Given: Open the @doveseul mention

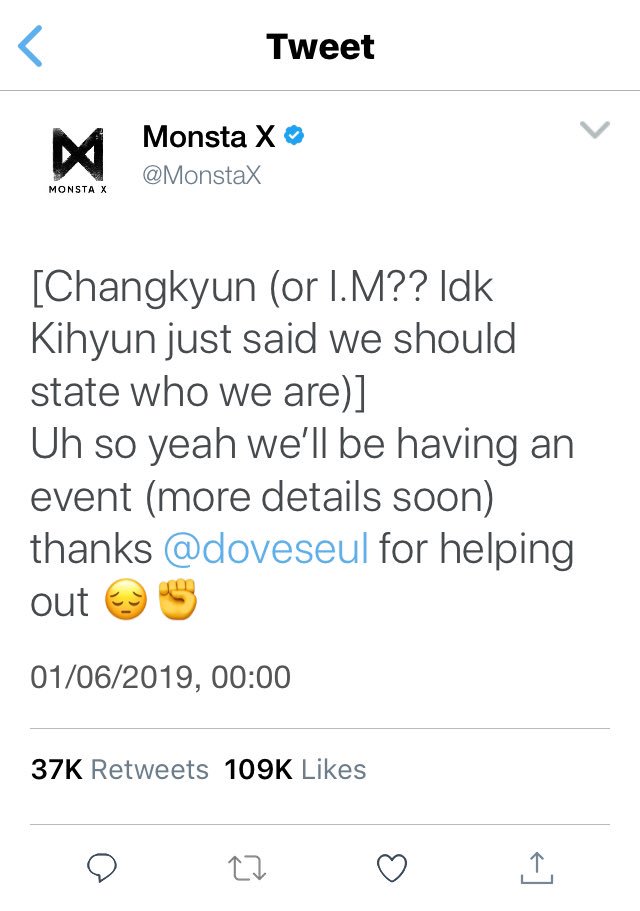Looking at the screenshot, I should (x=266, y=548).
